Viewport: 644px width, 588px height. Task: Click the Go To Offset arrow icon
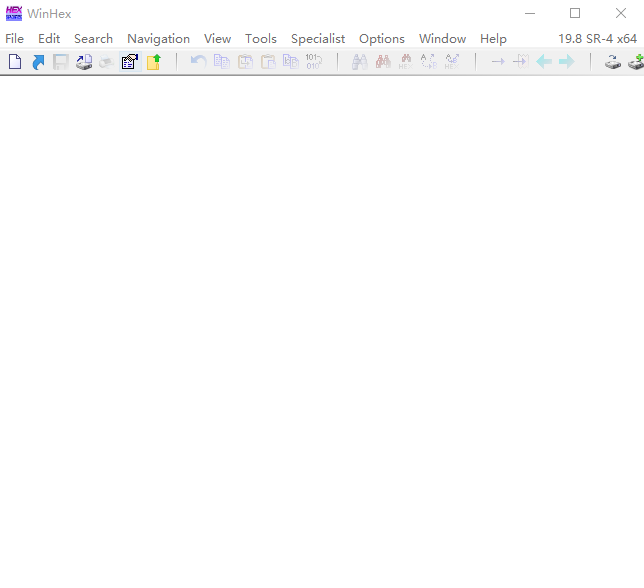[498, 62]
